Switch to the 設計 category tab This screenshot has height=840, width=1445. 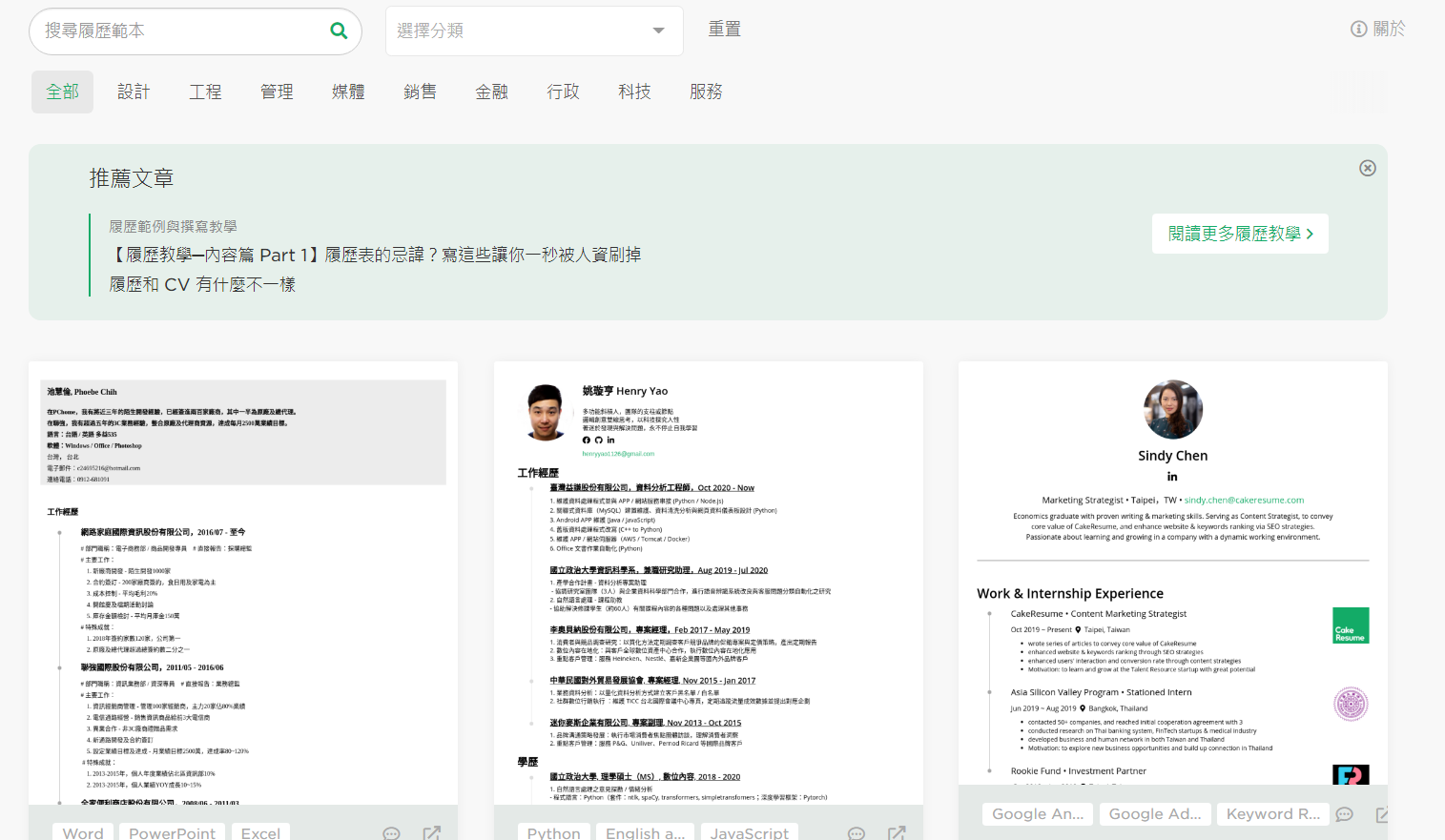(x=134, y=92)
